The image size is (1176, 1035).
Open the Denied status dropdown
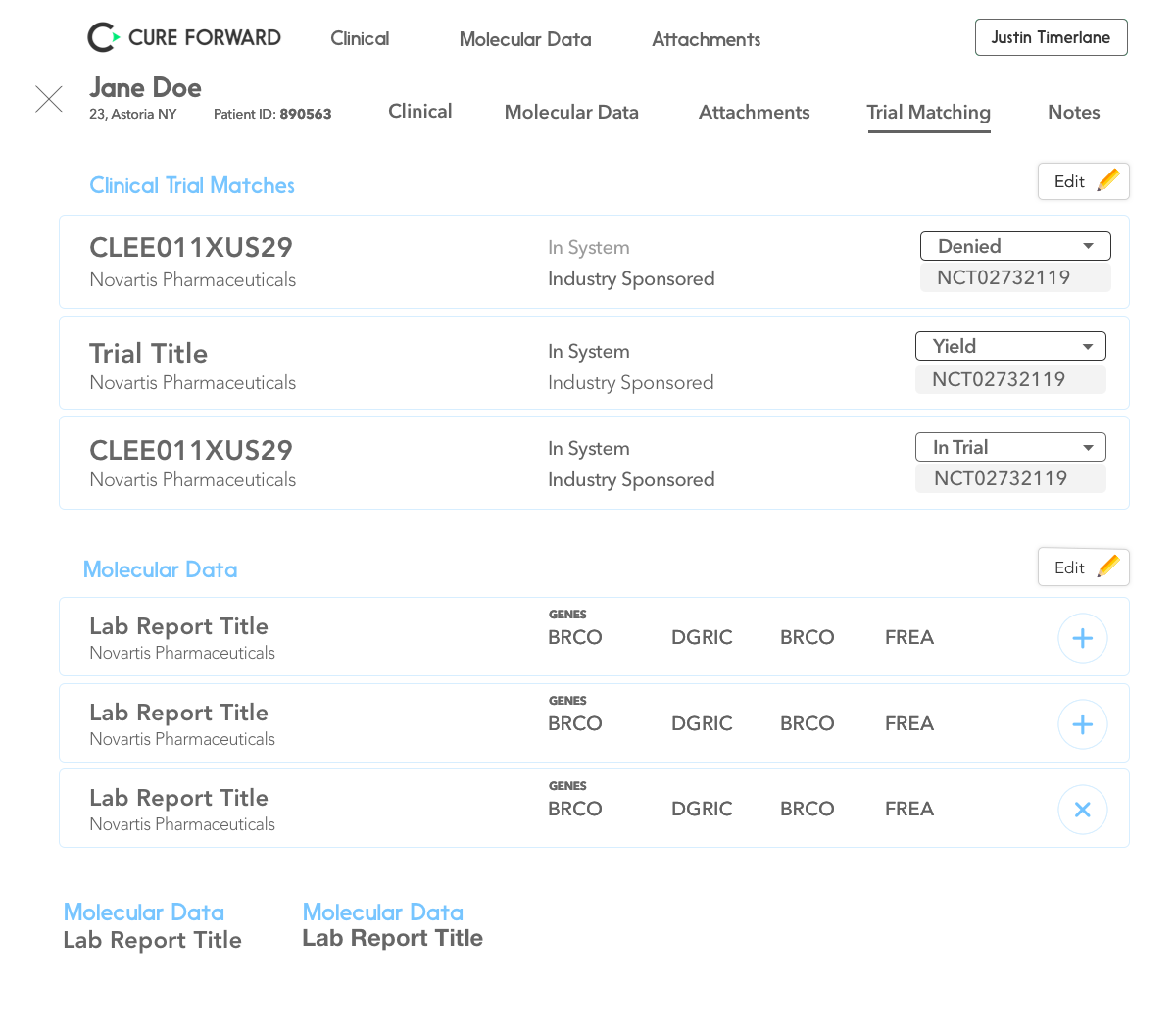1015,246
